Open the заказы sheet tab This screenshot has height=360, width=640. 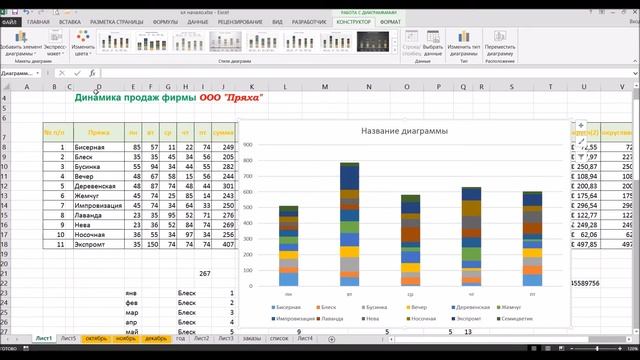pyautogui.click(x=252, y=338)
